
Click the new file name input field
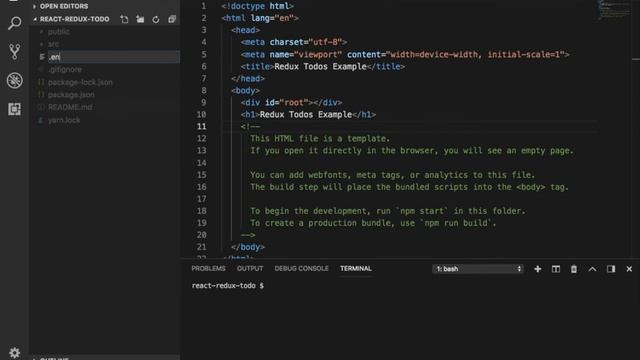[x=113, y=57]
